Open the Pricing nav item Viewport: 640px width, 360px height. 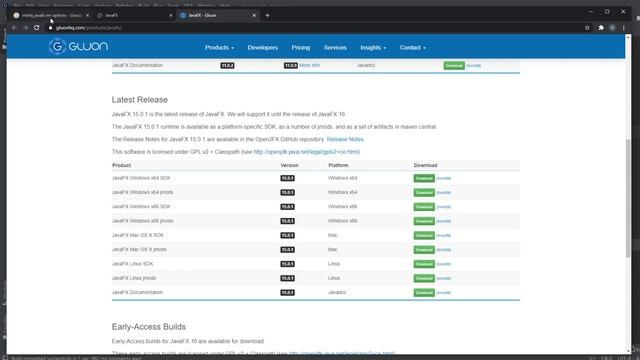pyautogui.click(x=301, y=48)
